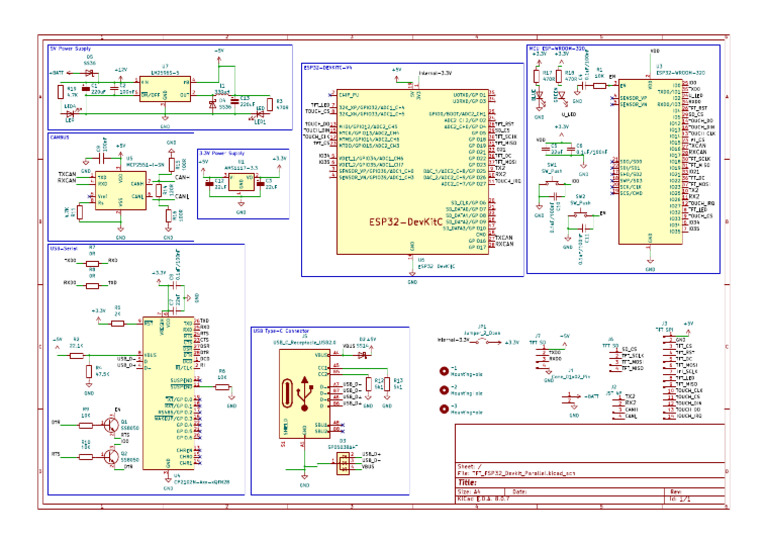Select resistor R3 470R
The height and width of the screenshot is (543, 768).
(x=270, y=104)
